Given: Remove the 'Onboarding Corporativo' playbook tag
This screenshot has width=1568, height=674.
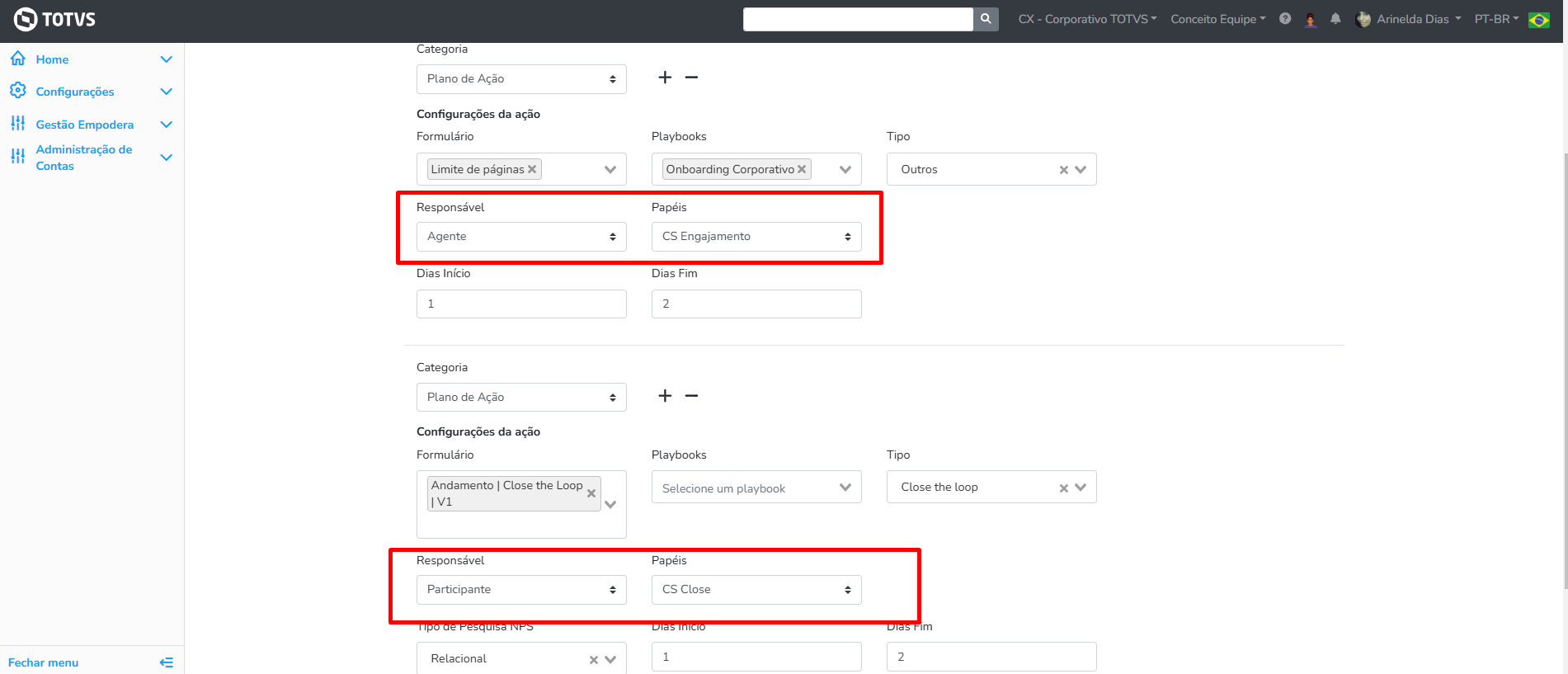Looking at the screenshot, I should 802,169.
